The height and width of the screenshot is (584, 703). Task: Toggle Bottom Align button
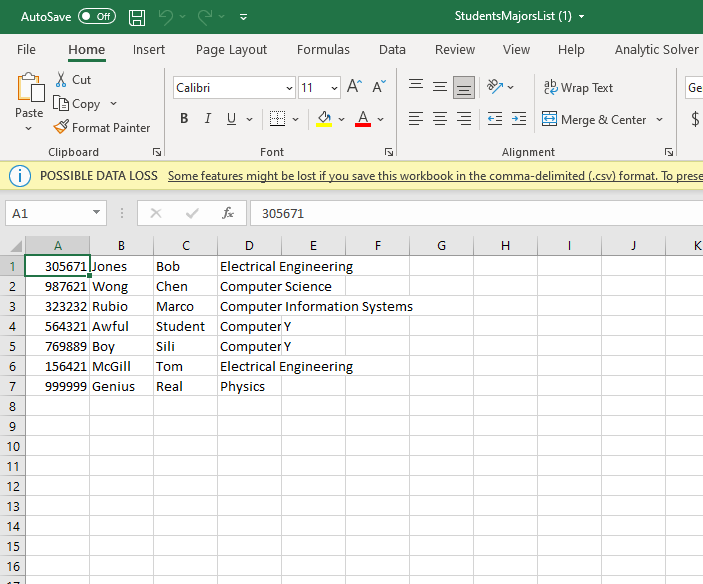(464, 87)
